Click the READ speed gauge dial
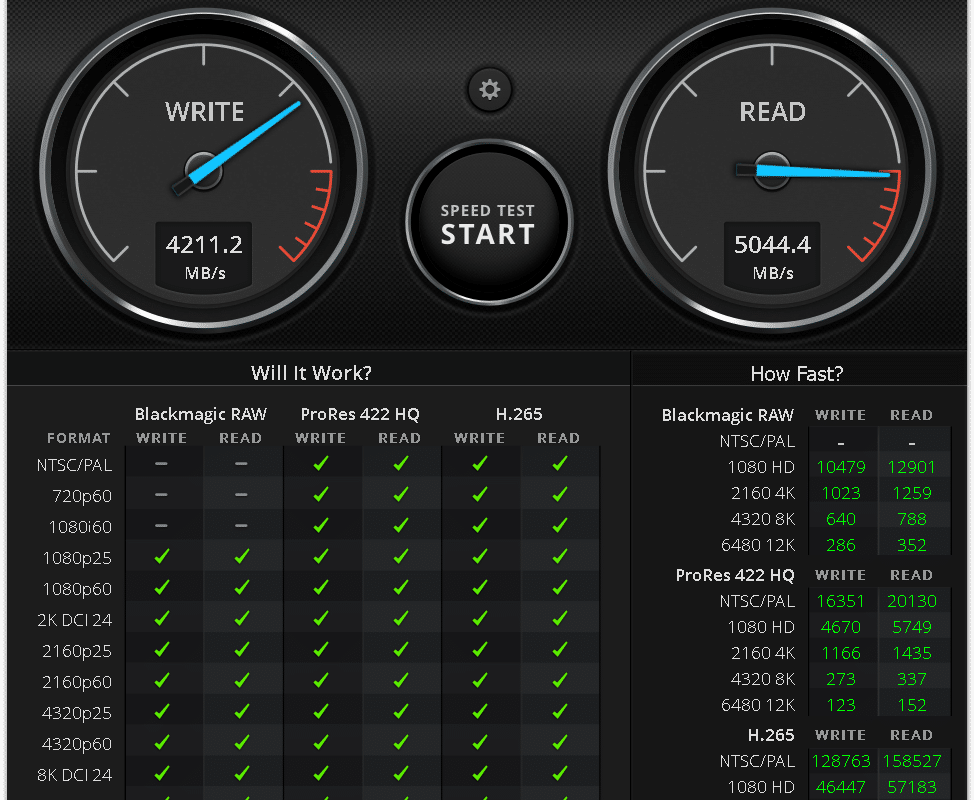This screenshot has width=974, height=800. point(772,169)
